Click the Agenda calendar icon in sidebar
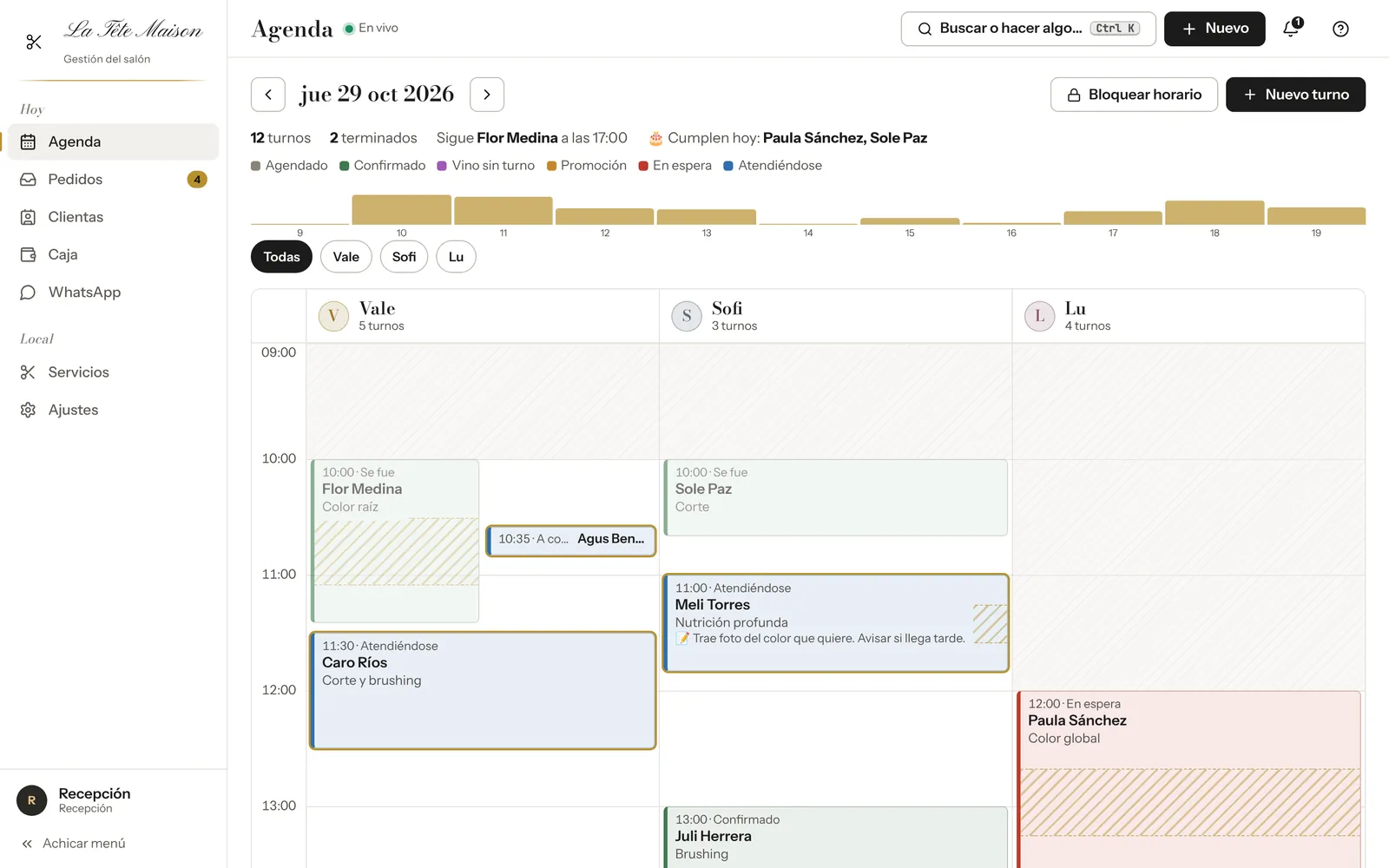The image size is (1389, 868). point(28,141)
